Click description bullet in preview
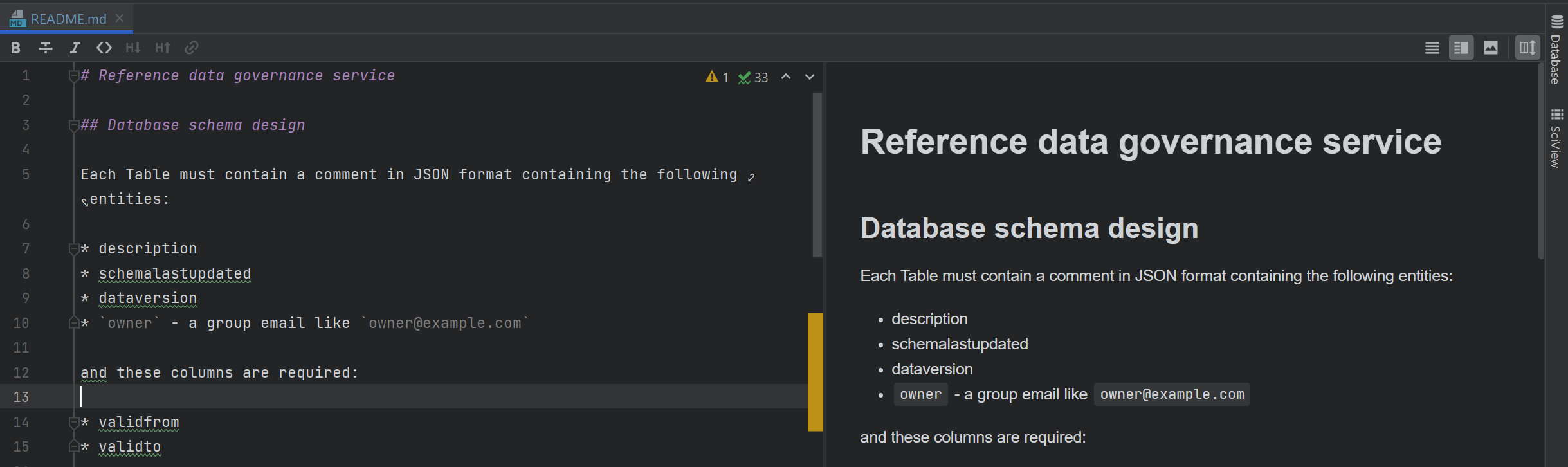 pyautogui.click(x=929, y=319)
